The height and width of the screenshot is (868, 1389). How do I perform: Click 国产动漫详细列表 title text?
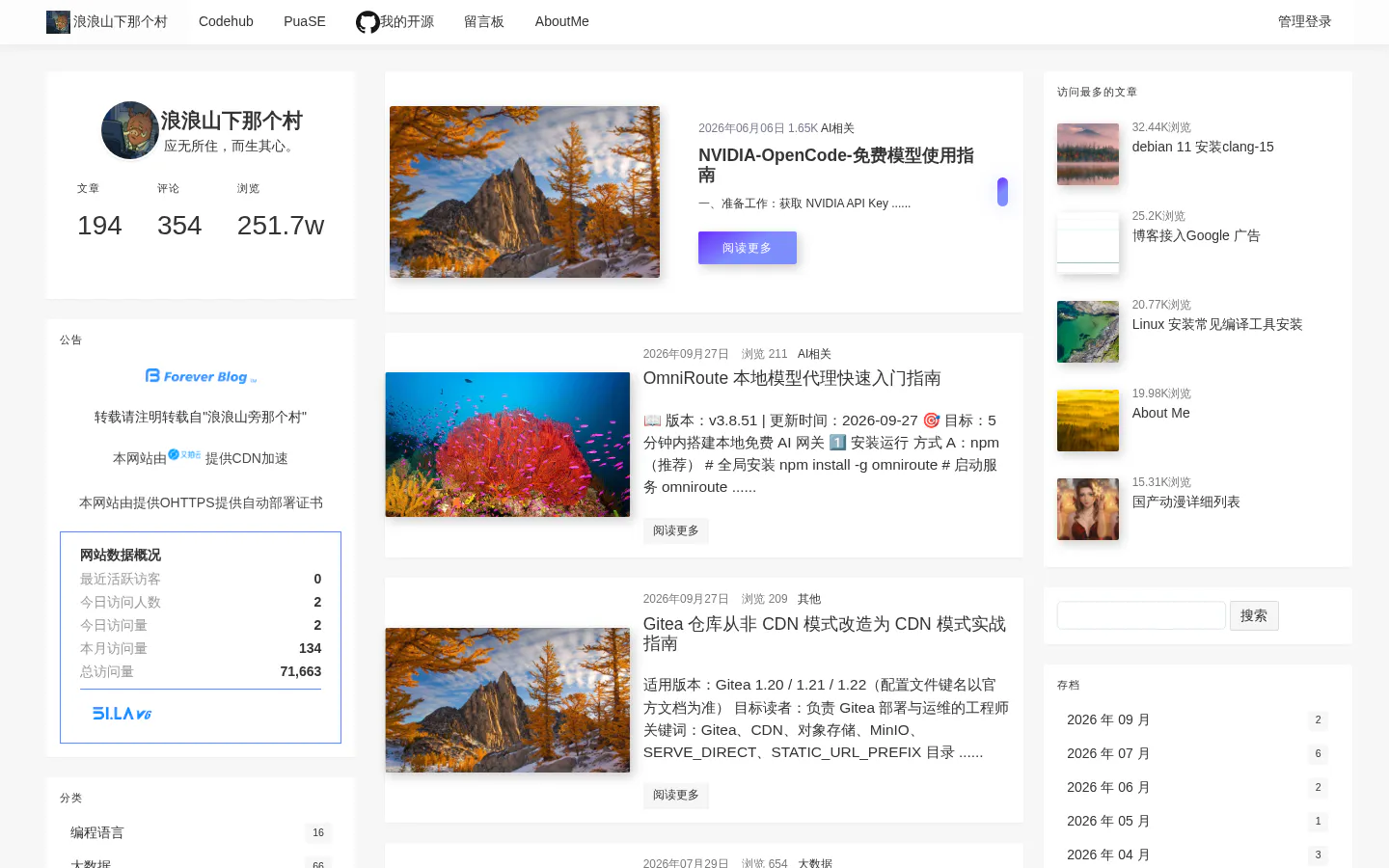pyautogui.click(x=1186, y=502)
